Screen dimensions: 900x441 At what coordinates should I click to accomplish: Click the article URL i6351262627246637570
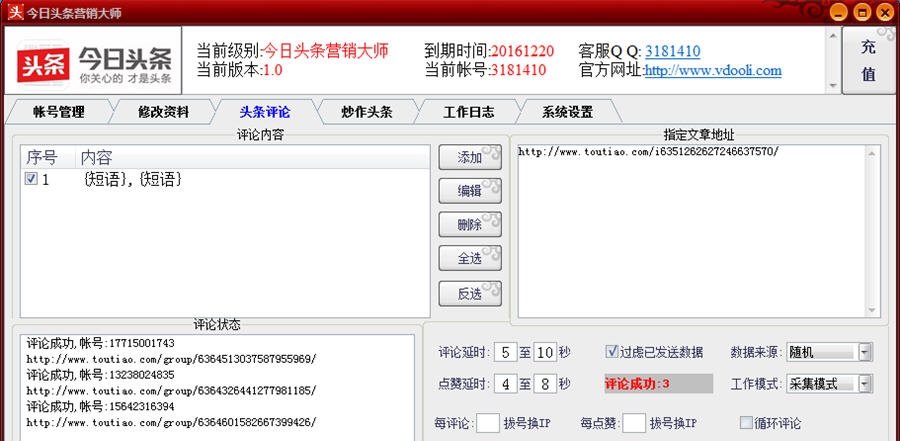(649, 152)
